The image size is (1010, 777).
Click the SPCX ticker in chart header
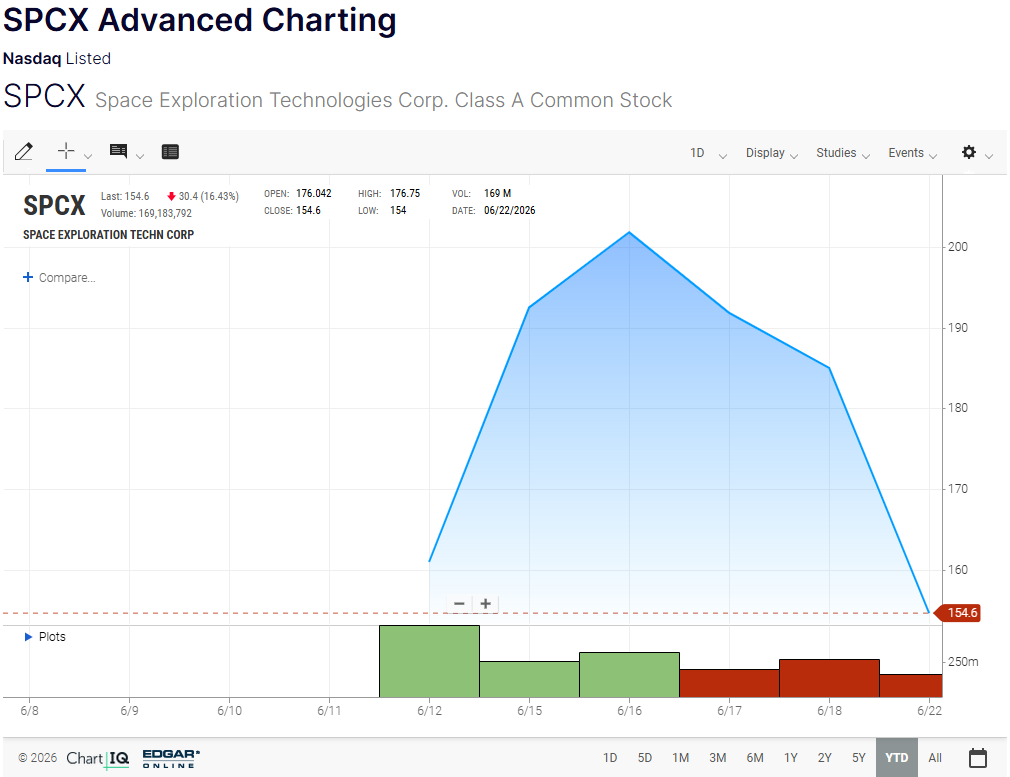[54, 206]
